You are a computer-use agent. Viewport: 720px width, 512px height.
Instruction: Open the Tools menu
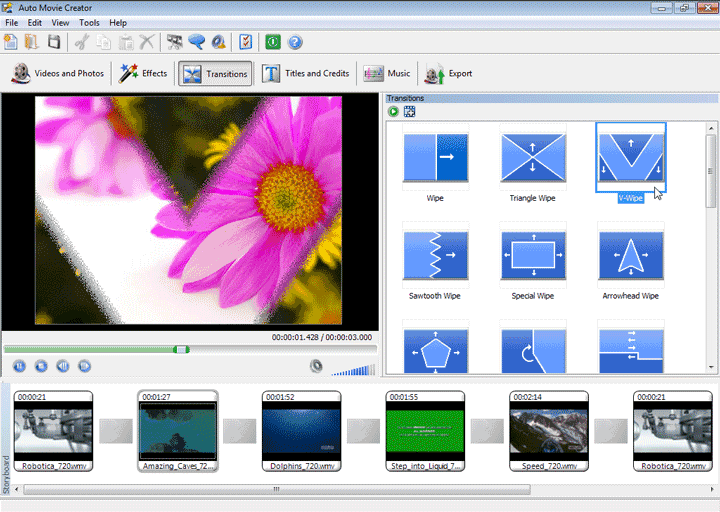pyautogui.click(x=89, y=22)
